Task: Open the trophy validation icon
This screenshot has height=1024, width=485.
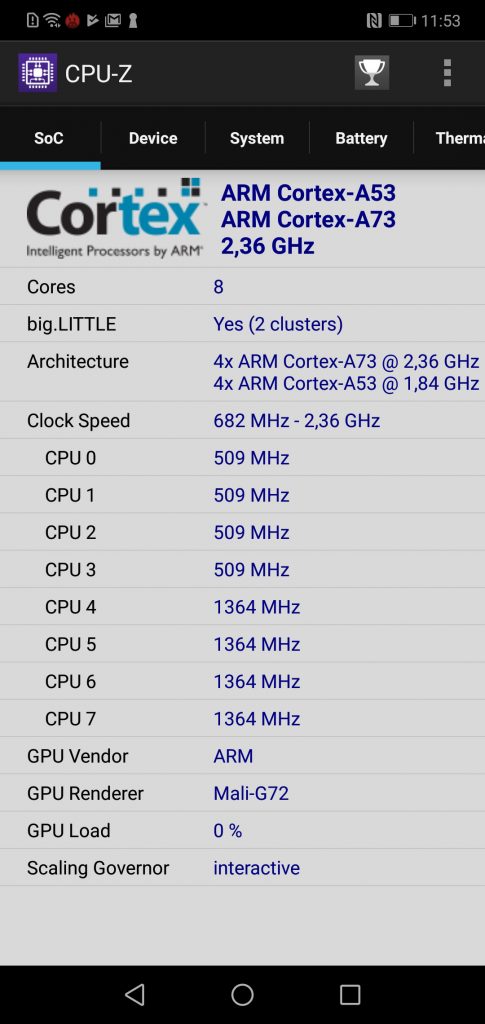Action: pos(372,72)
